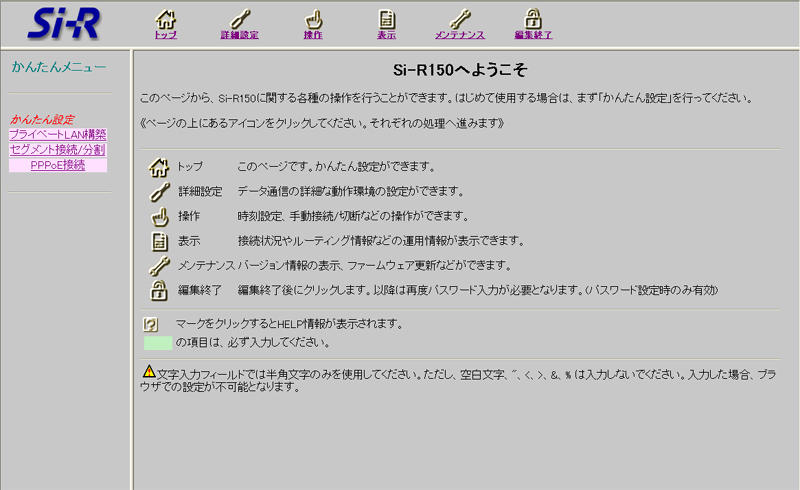Open the トップ link under the house icon
The height and width of the screenshot is (490, 800).
pyautogui.click(x=165, y=35)
